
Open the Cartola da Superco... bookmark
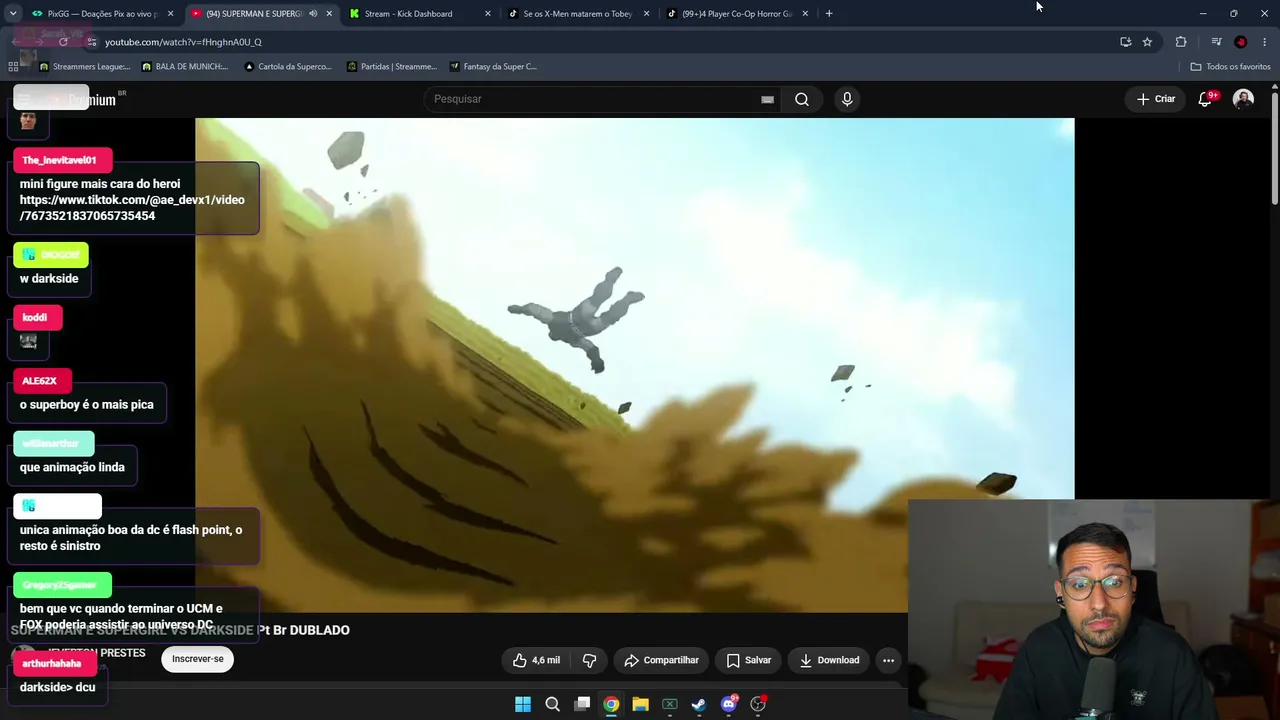(288, 67)
